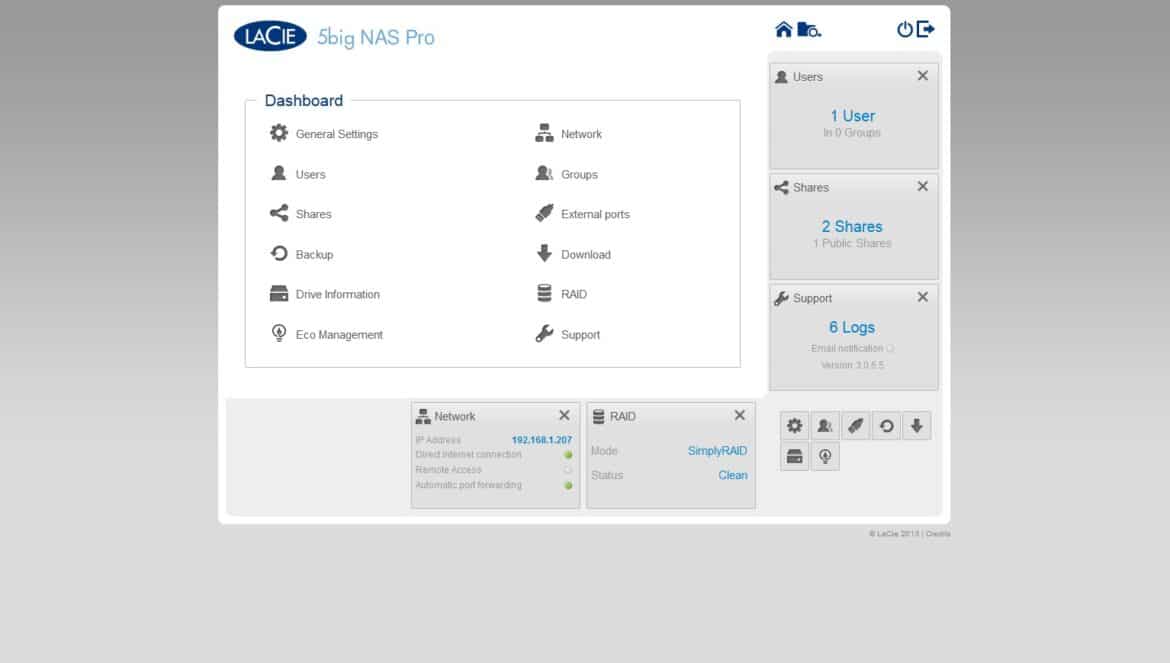Close the Network widget

(565, 415)
